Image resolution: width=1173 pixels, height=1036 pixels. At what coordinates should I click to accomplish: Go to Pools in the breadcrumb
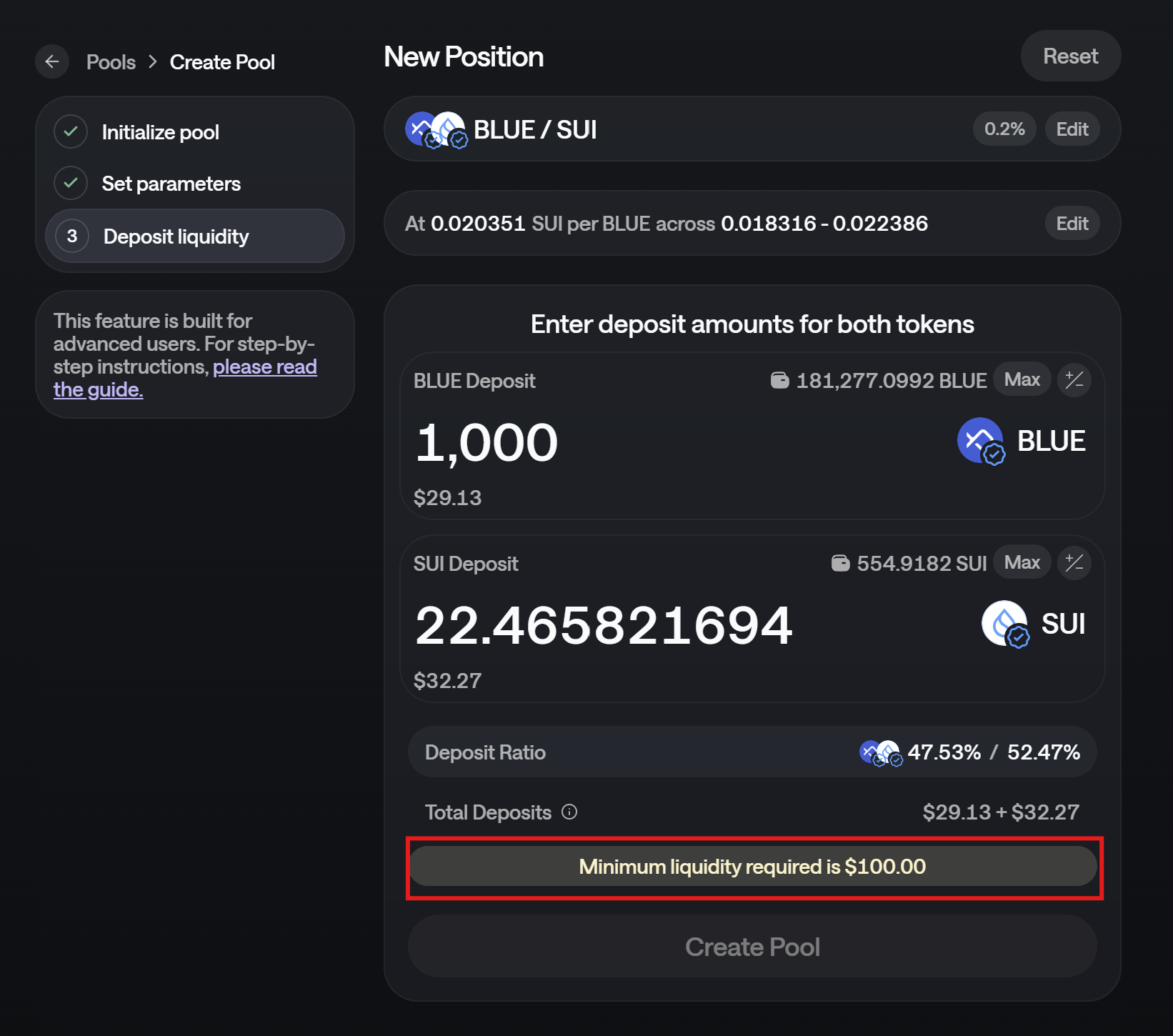tap(111, 62)
